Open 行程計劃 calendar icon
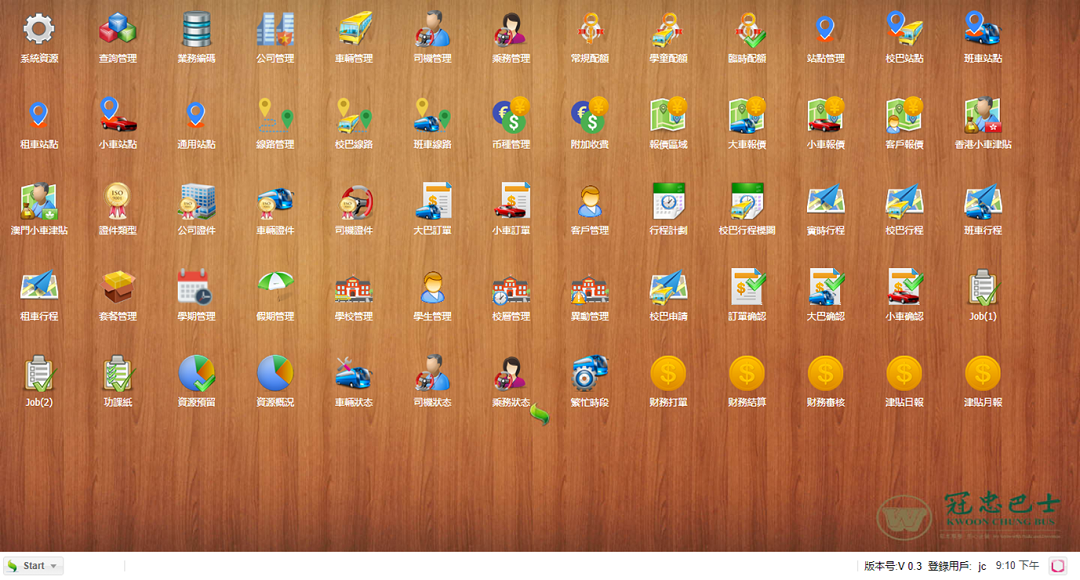This screenshot has width=1080, height=580. coord(668,202)
